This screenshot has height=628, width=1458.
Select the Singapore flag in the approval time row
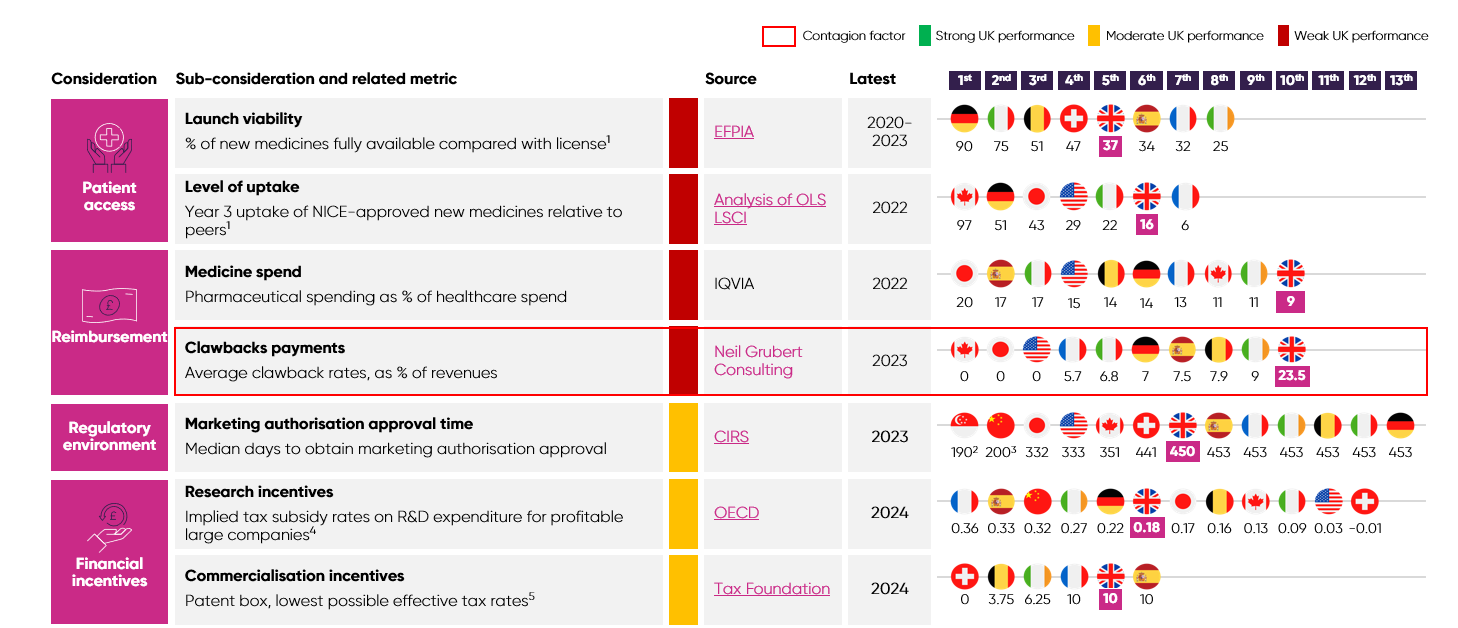964,426
